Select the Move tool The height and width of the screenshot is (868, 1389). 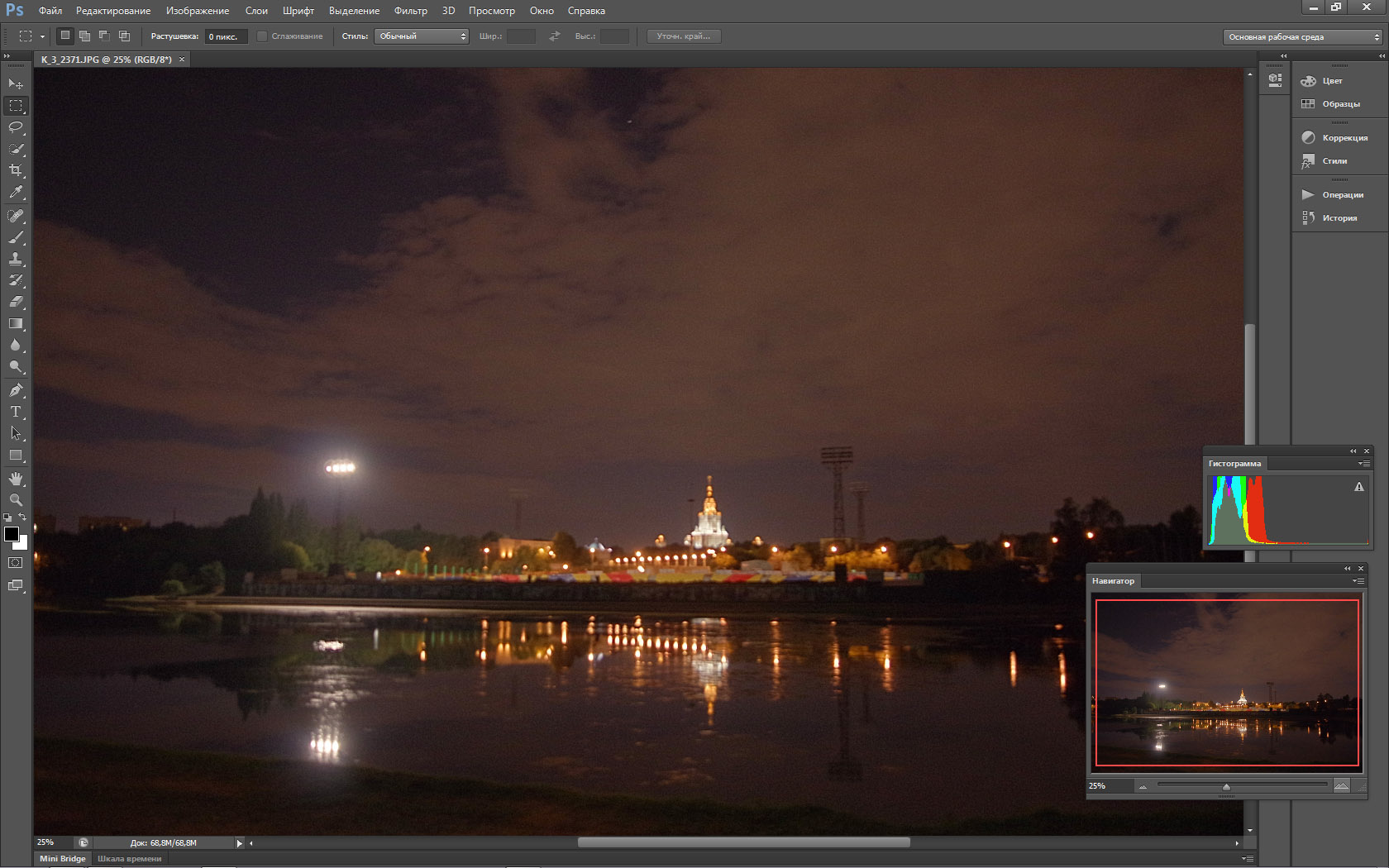coord(16,83)
